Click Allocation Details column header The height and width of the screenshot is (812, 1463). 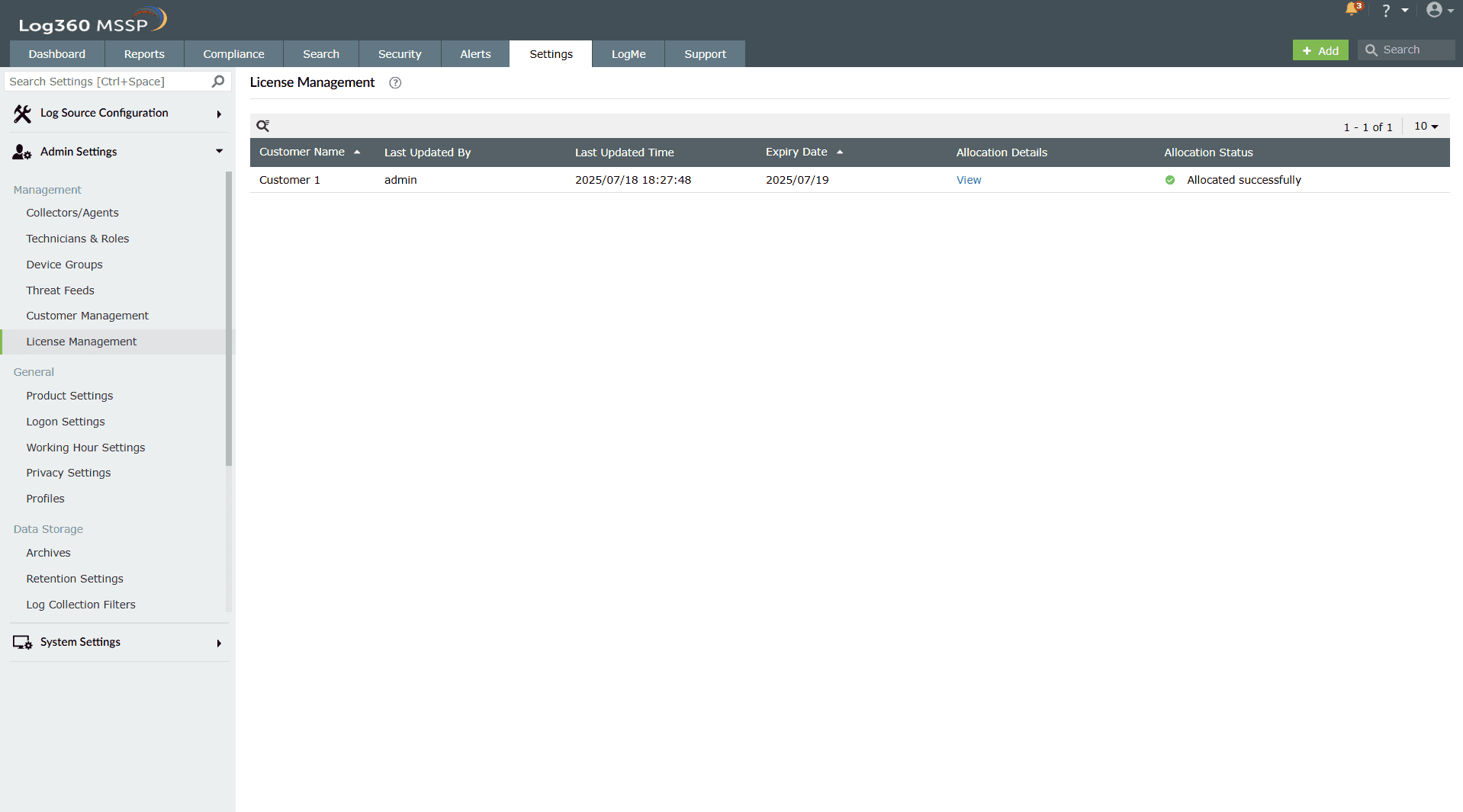[x=1002, y=152]
